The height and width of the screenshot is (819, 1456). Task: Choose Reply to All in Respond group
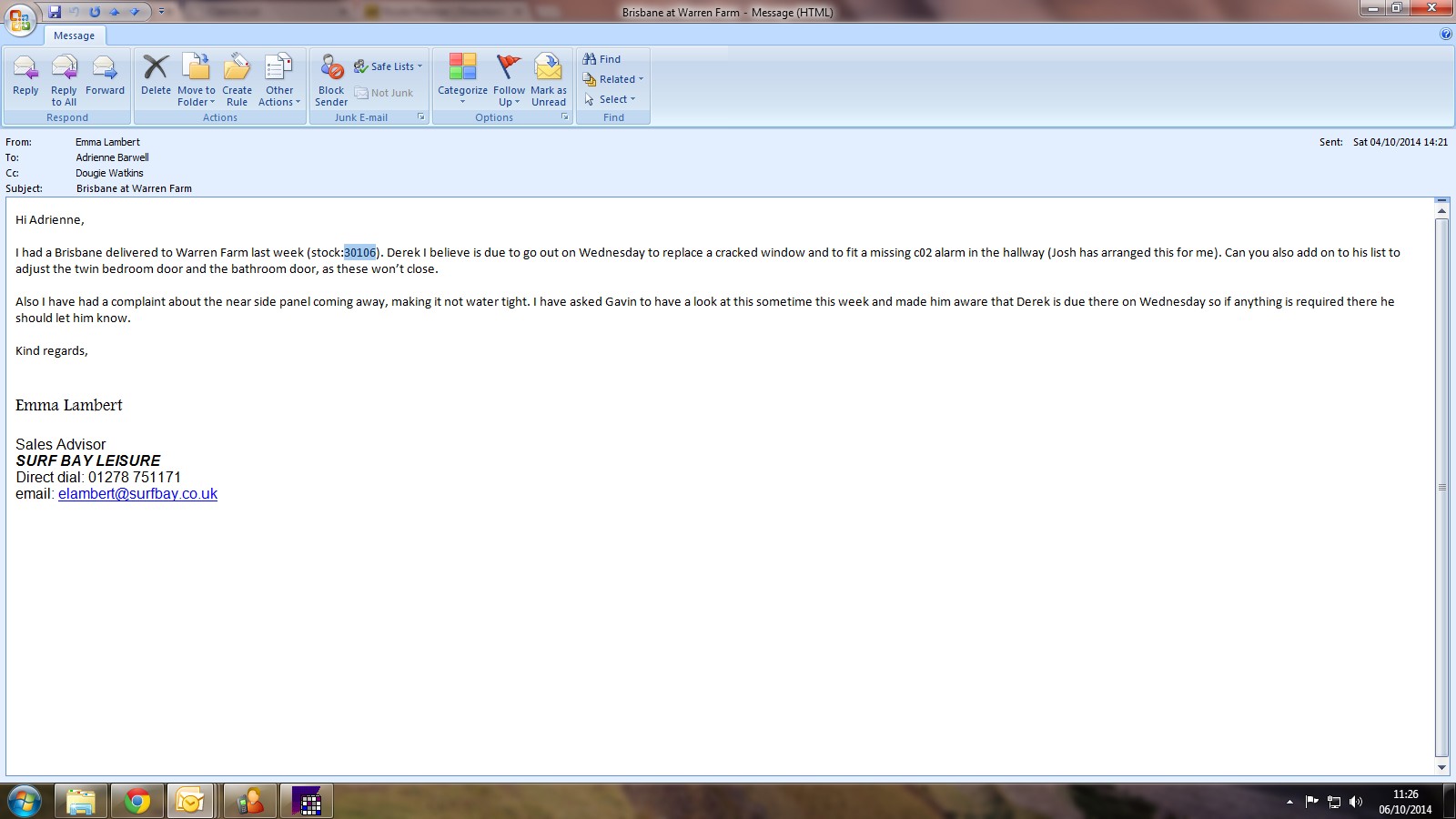(64, 80)
